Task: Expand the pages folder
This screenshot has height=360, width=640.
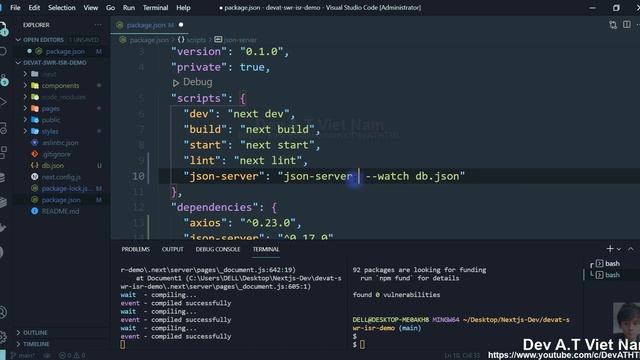Action: 25,108
